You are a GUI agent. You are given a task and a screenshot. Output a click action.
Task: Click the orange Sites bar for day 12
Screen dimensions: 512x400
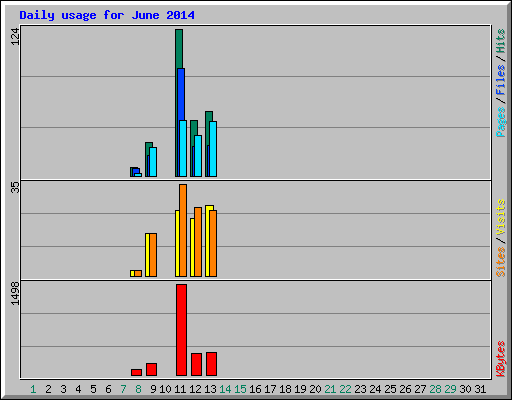(x=198, y=242)
